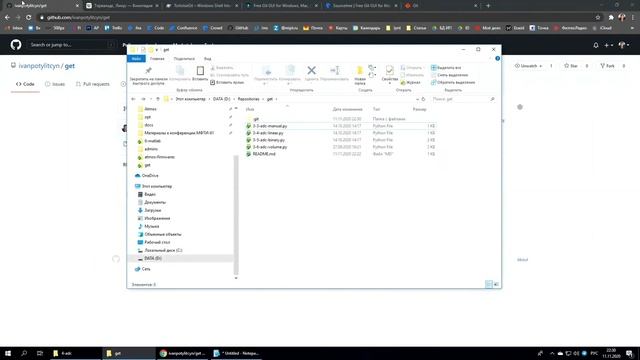The image size is (640, 360).
Task: Pin folder to Quick access in Explorer ribbon
Action: (x=149, y=76)
